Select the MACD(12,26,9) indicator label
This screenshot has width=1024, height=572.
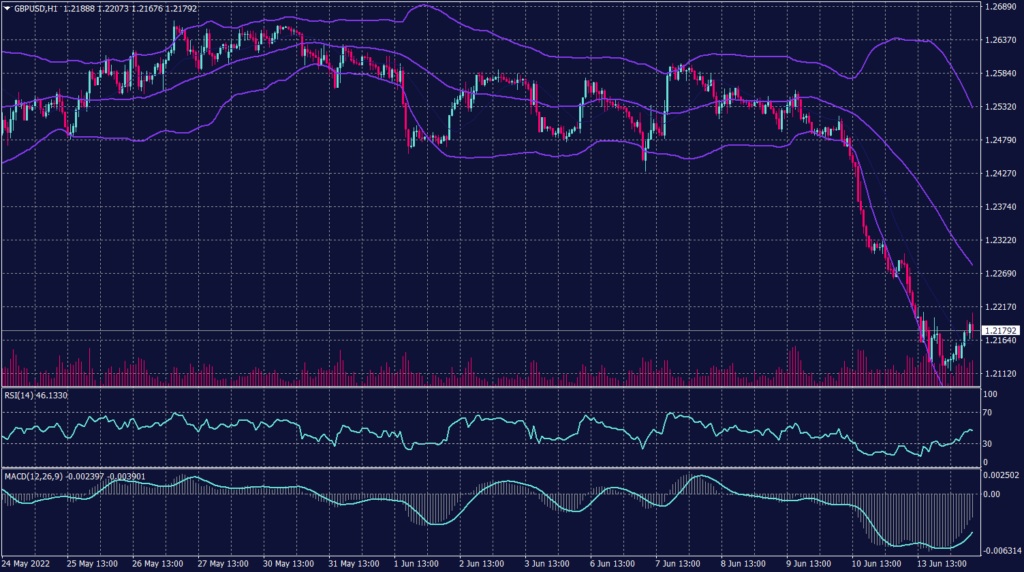(33, 476)
